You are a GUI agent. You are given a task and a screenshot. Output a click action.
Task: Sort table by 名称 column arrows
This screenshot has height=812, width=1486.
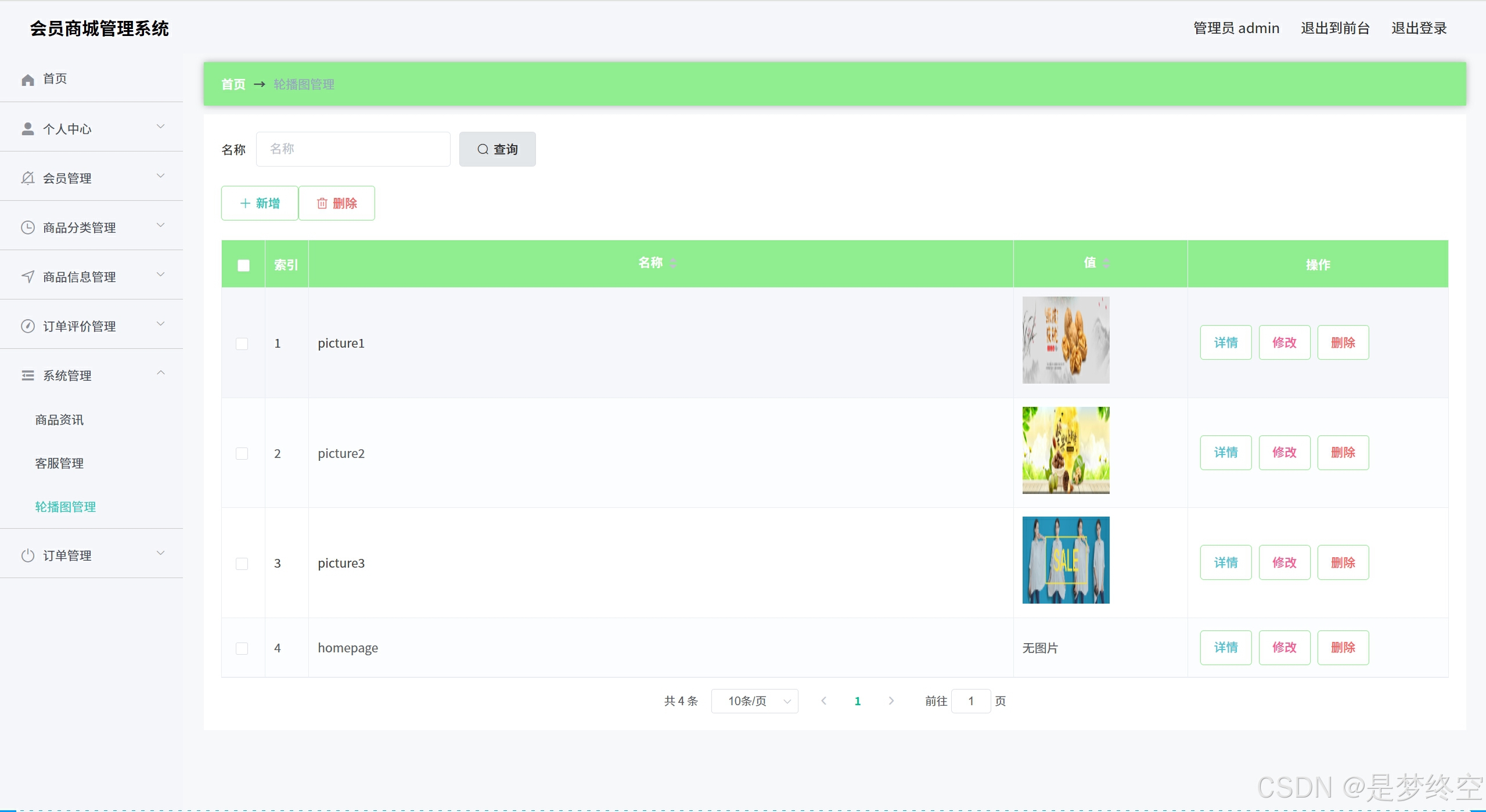tap(673, 264)
